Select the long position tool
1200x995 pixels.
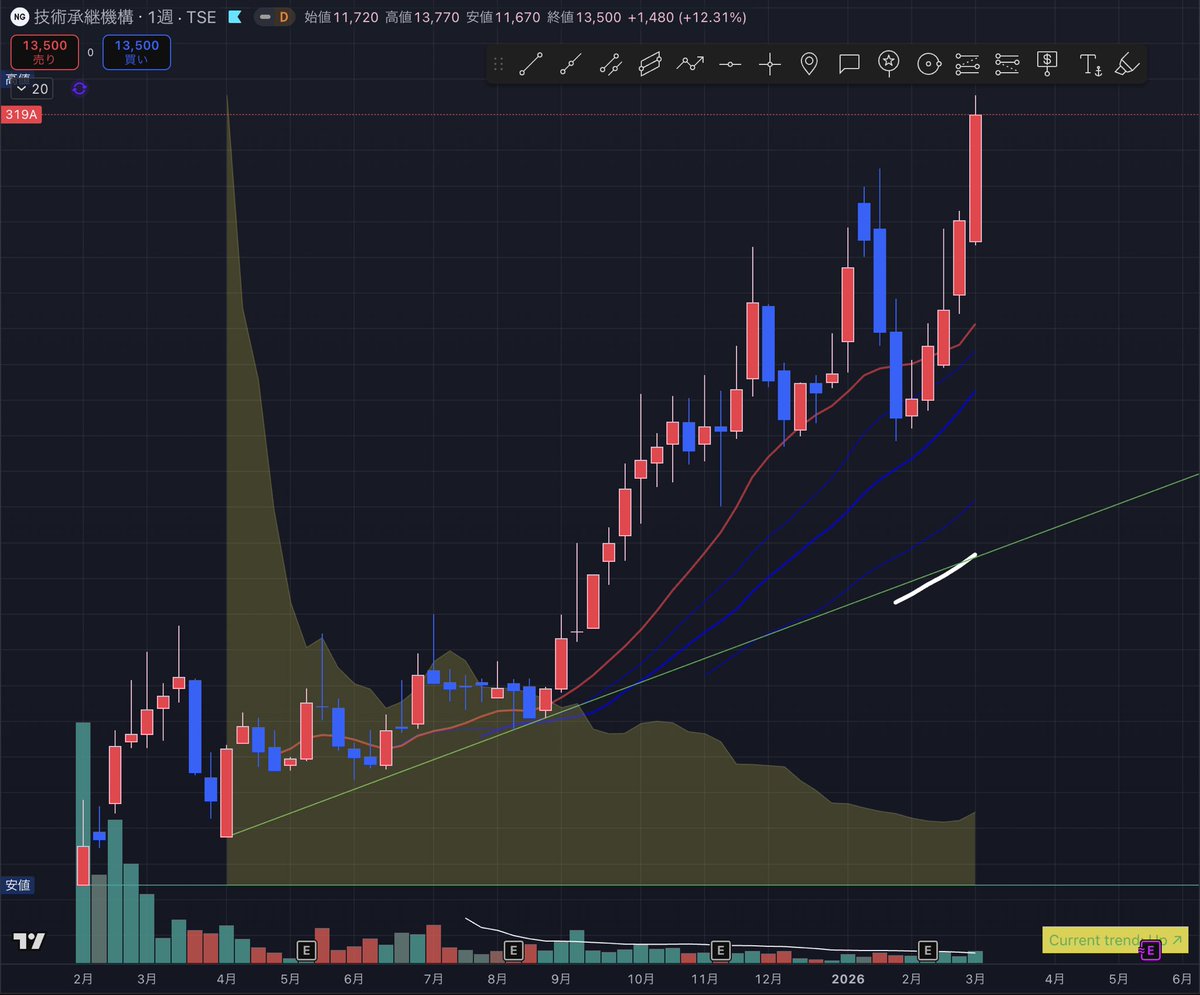pyautogui.click(x=967, y=65)
